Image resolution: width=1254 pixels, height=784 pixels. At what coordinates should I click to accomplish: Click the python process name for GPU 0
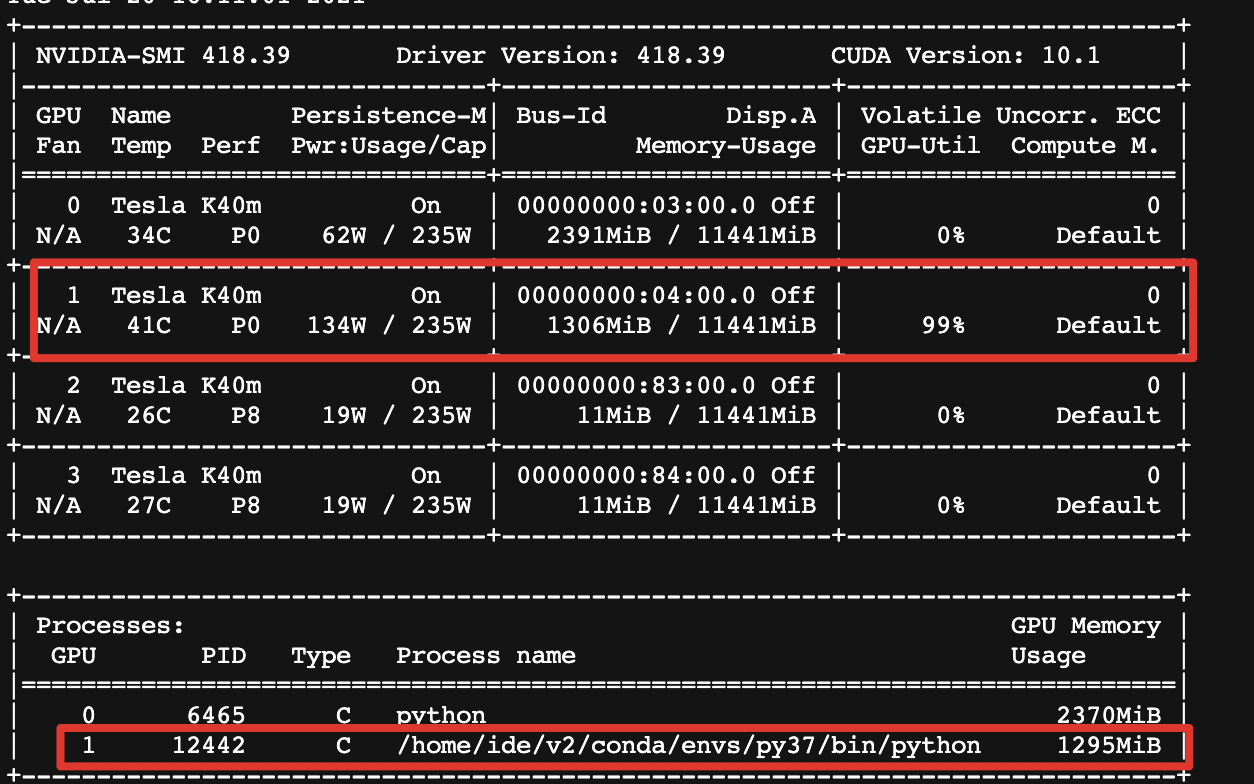point(440,716)
